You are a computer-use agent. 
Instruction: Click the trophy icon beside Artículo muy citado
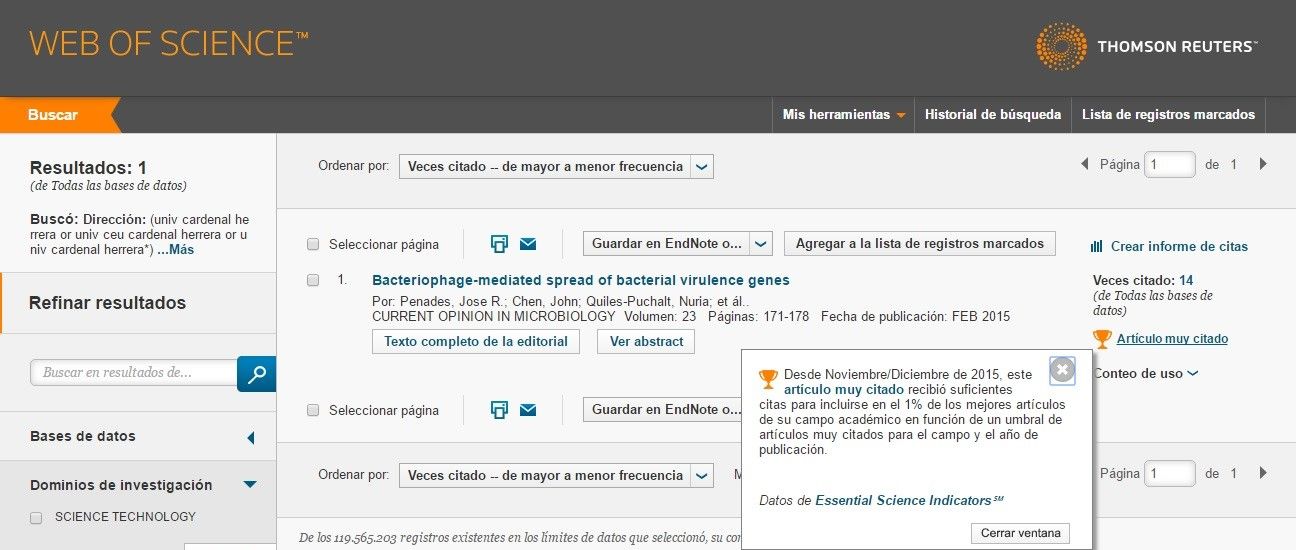(x=1102, y=339)
